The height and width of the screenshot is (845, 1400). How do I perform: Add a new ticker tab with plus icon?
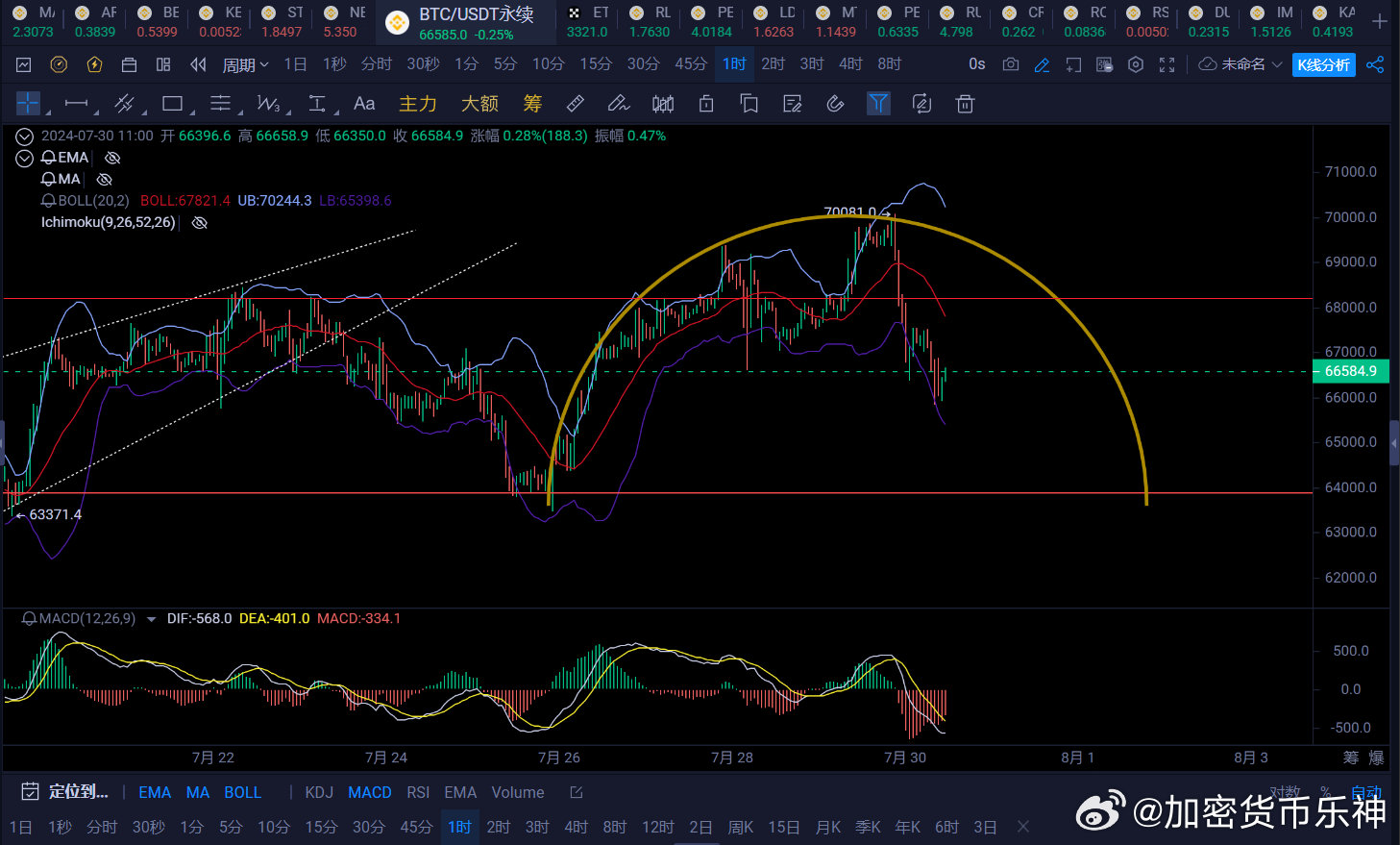coord(1380,21)
